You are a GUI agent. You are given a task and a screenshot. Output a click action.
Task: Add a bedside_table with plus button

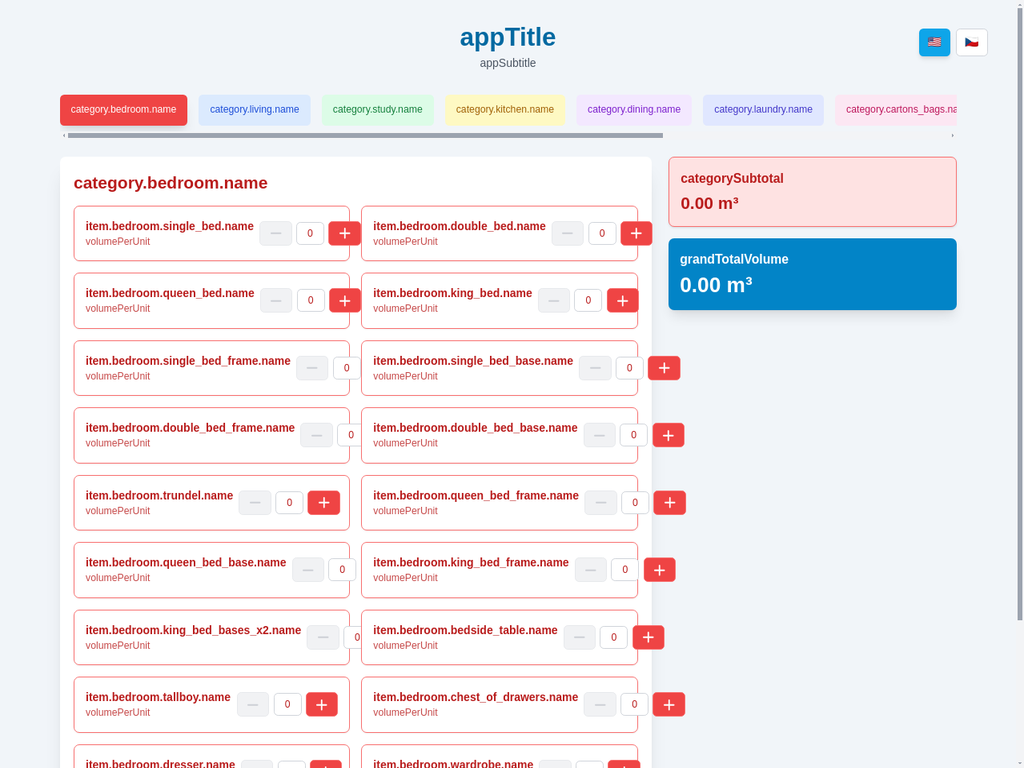[x=648, y=637]
